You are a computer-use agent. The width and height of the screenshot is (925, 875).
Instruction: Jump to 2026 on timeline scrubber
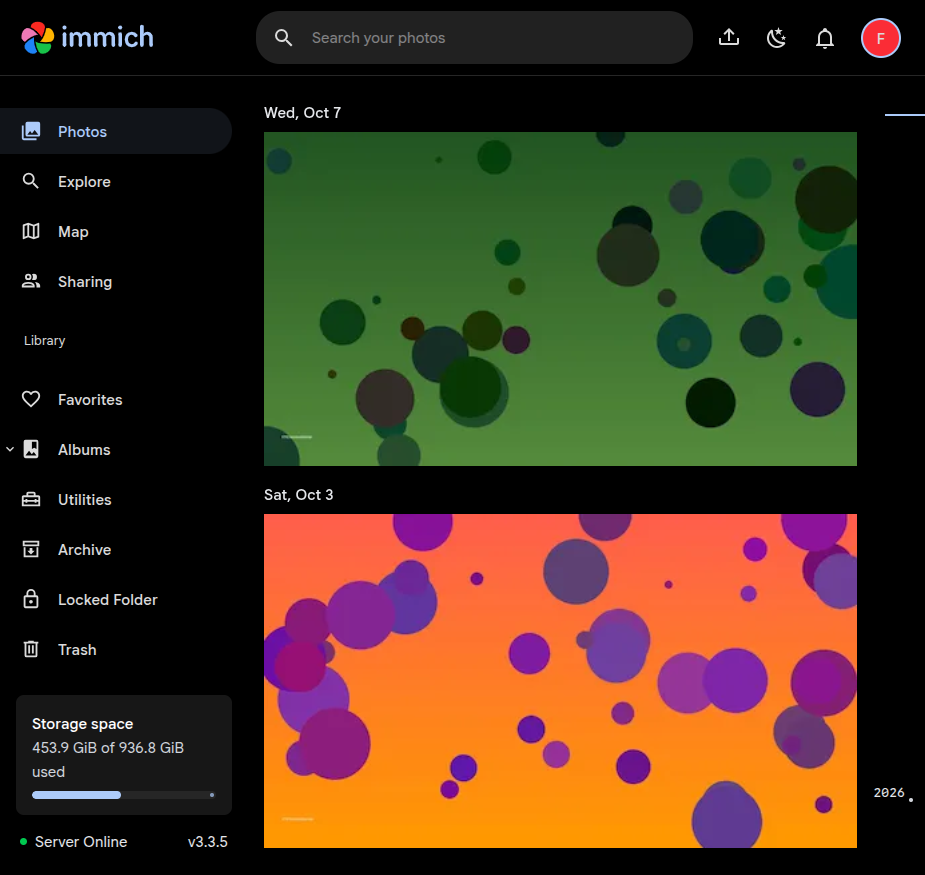tap(889, 792)
